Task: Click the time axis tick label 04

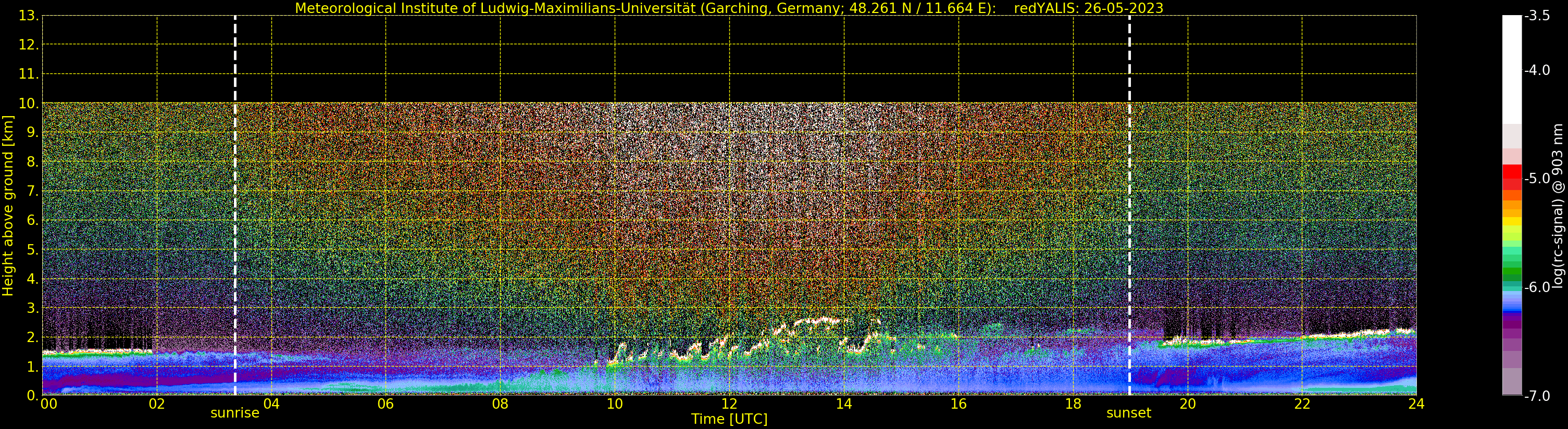Action: click(271, 404)
